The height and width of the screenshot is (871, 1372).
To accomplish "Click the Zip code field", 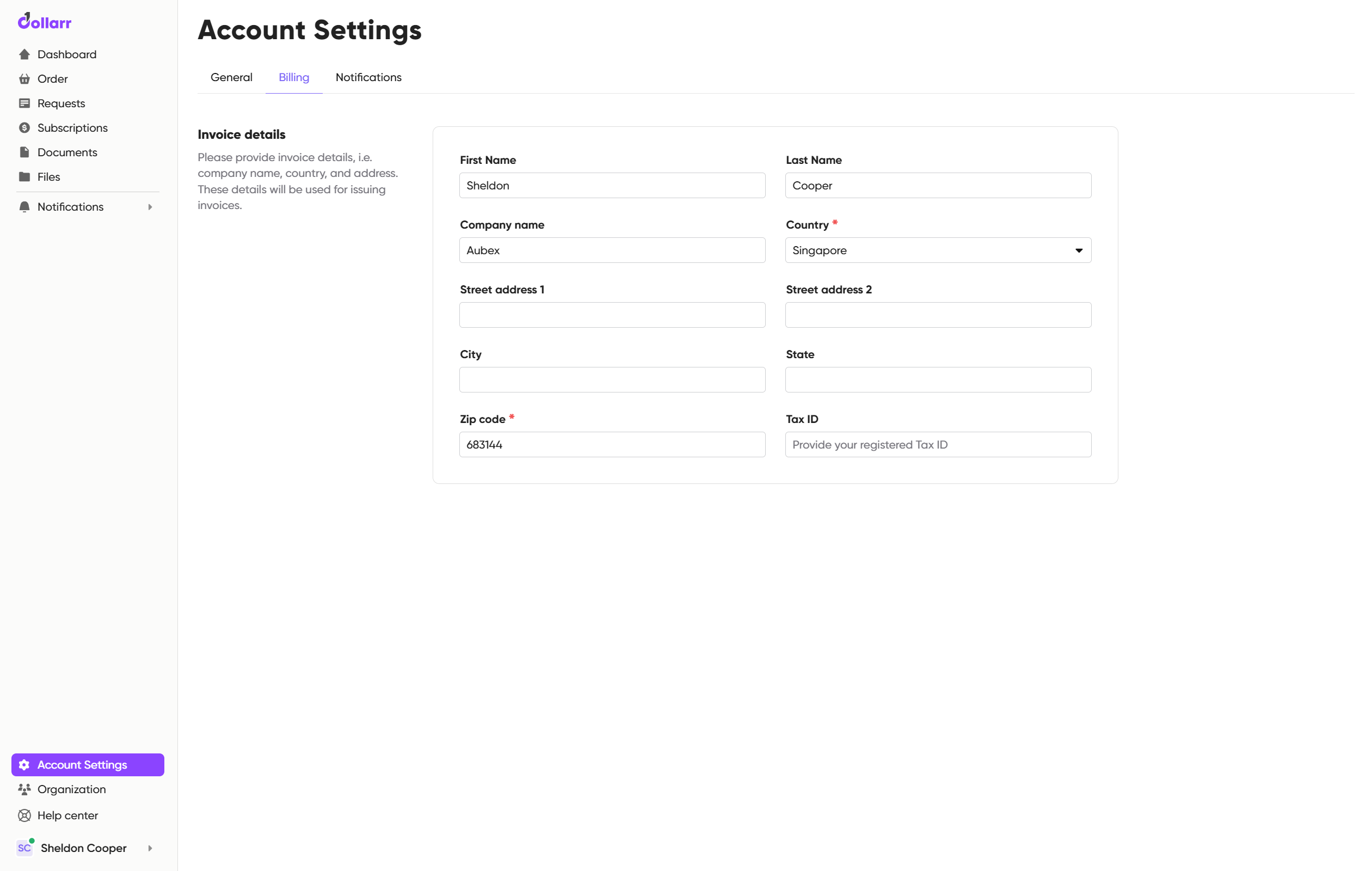I will 612,445.
